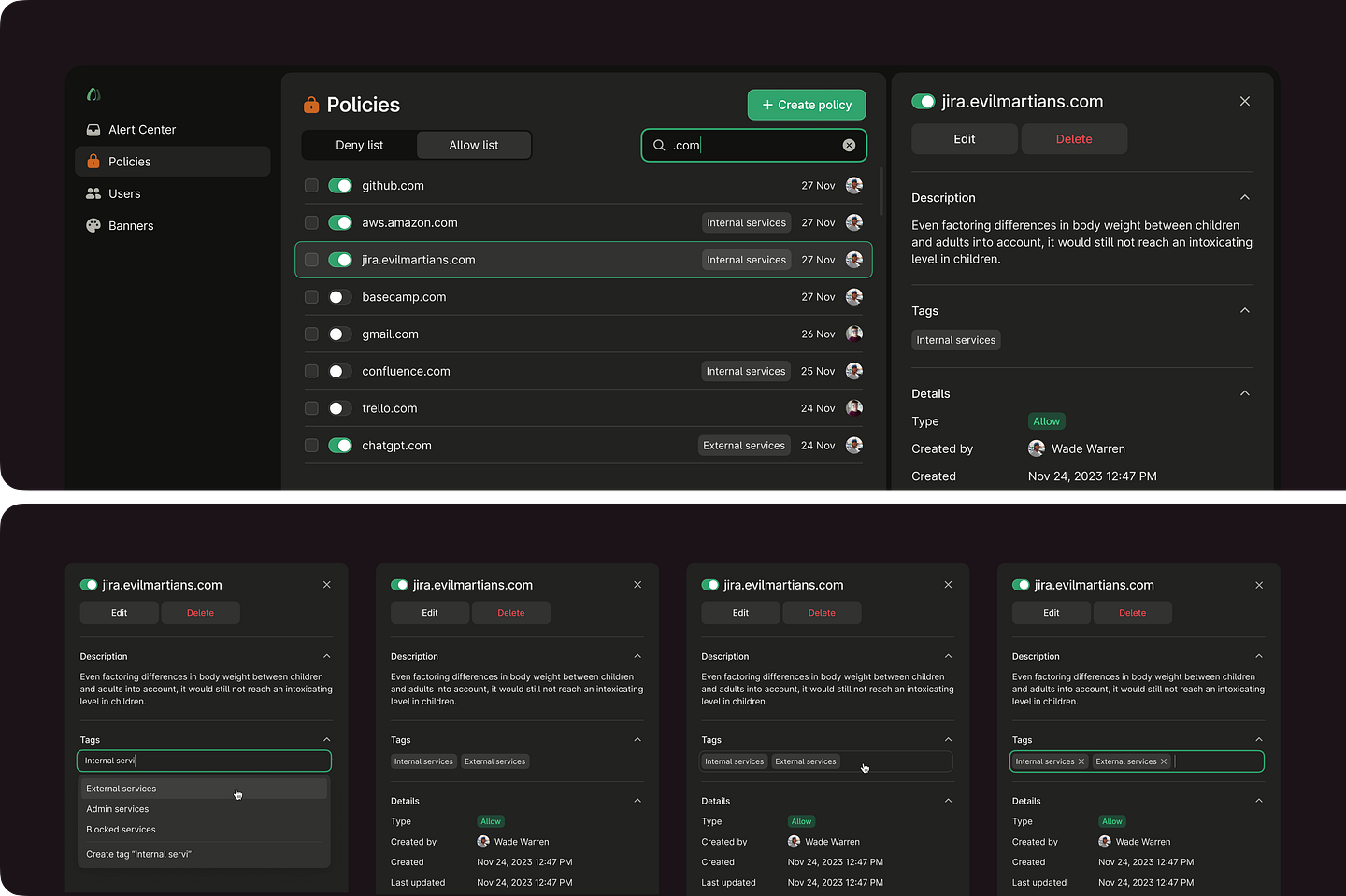The width and height of the screenshot is (1346, 896).
Task: Collapse Details section in the second small panel
Action: (637, 801)
